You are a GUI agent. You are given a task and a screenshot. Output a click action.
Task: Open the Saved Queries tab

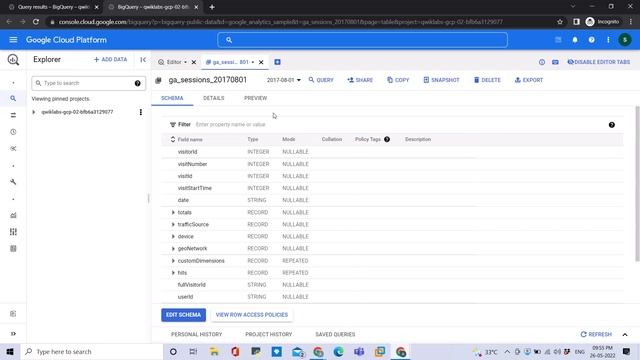(x=335, y=334)
